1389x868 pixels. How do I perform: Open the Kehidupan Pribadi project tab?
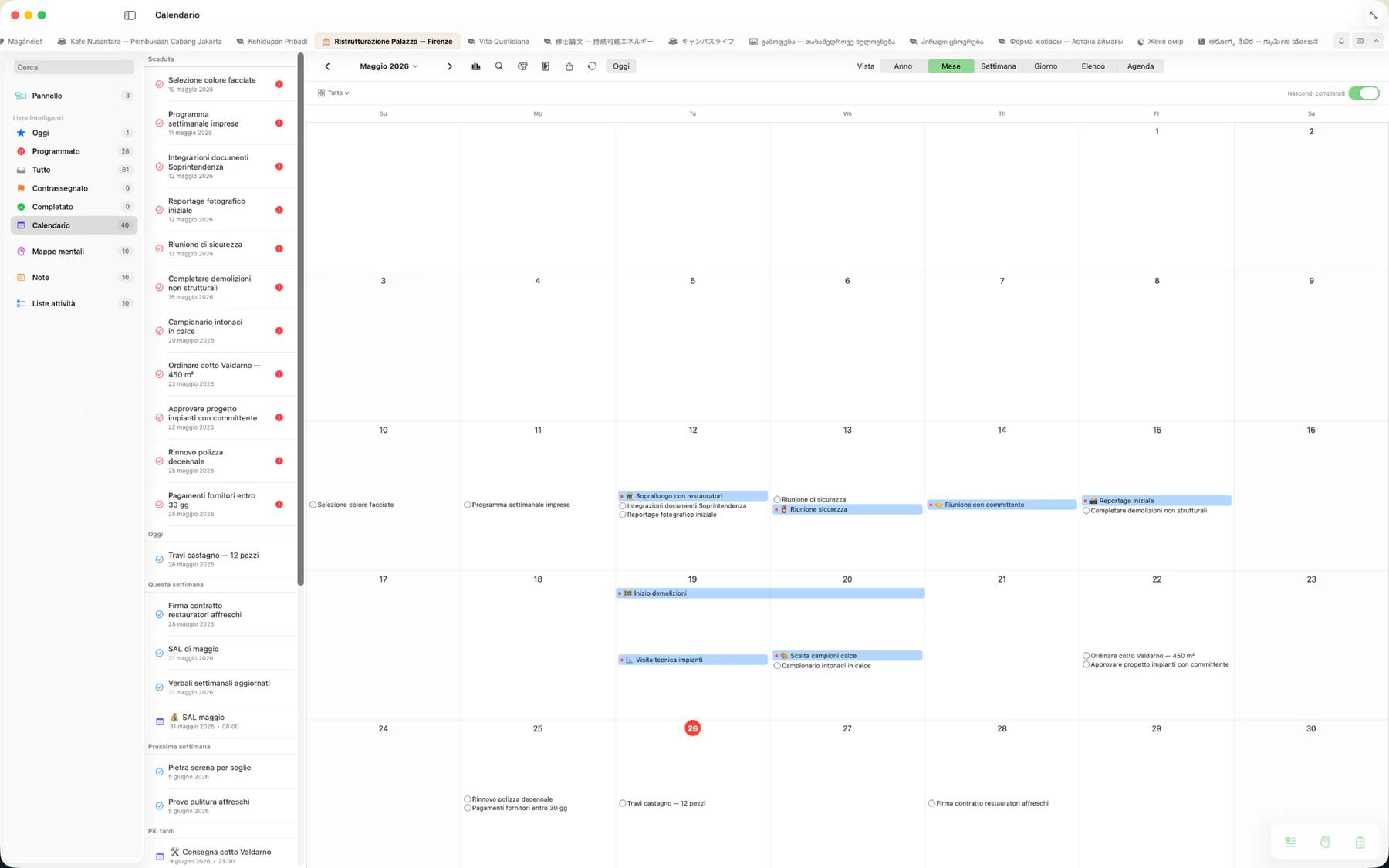coord(272,42)
